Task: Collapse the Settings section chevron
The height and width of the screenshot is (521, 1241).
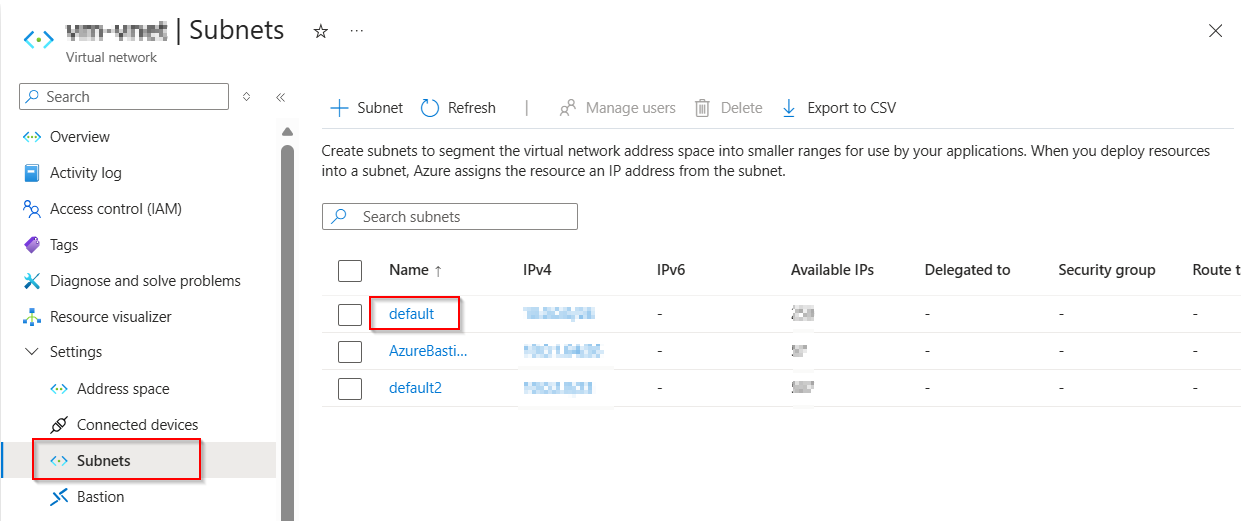Action: point(32,352)
